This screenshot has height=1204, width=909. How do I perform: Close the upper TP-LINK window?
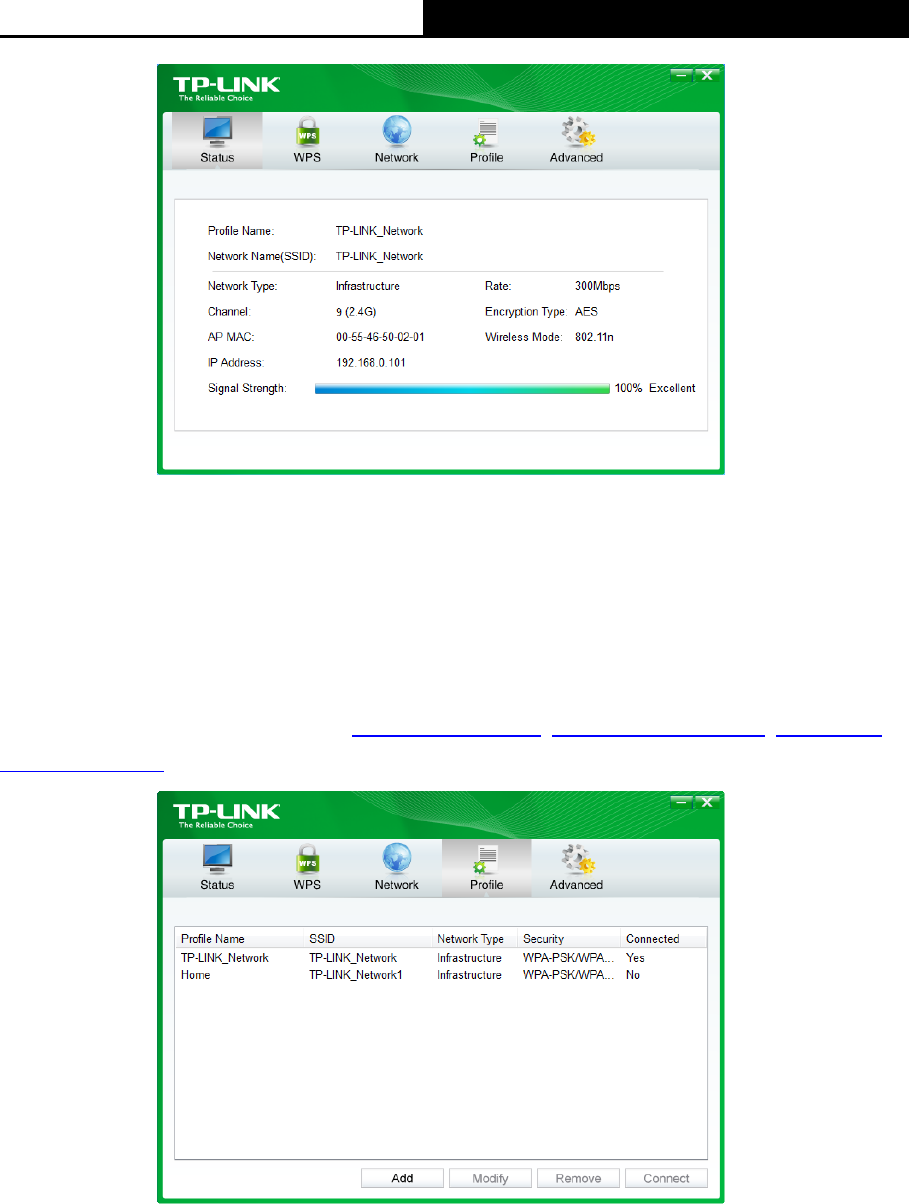[x=706, y=75]
